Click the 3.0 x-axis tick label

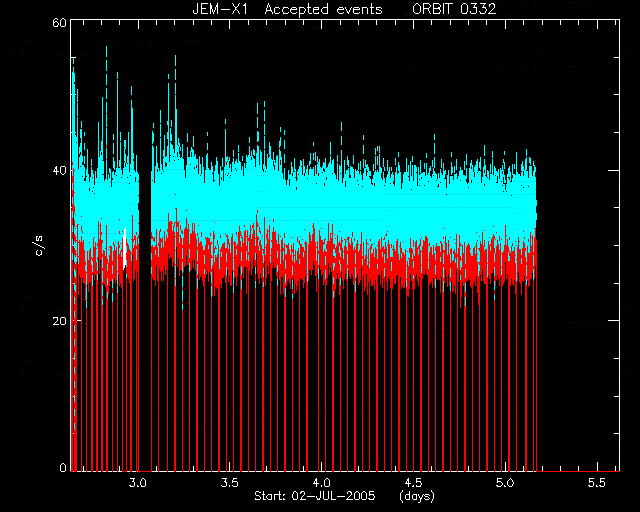point(138,483)
